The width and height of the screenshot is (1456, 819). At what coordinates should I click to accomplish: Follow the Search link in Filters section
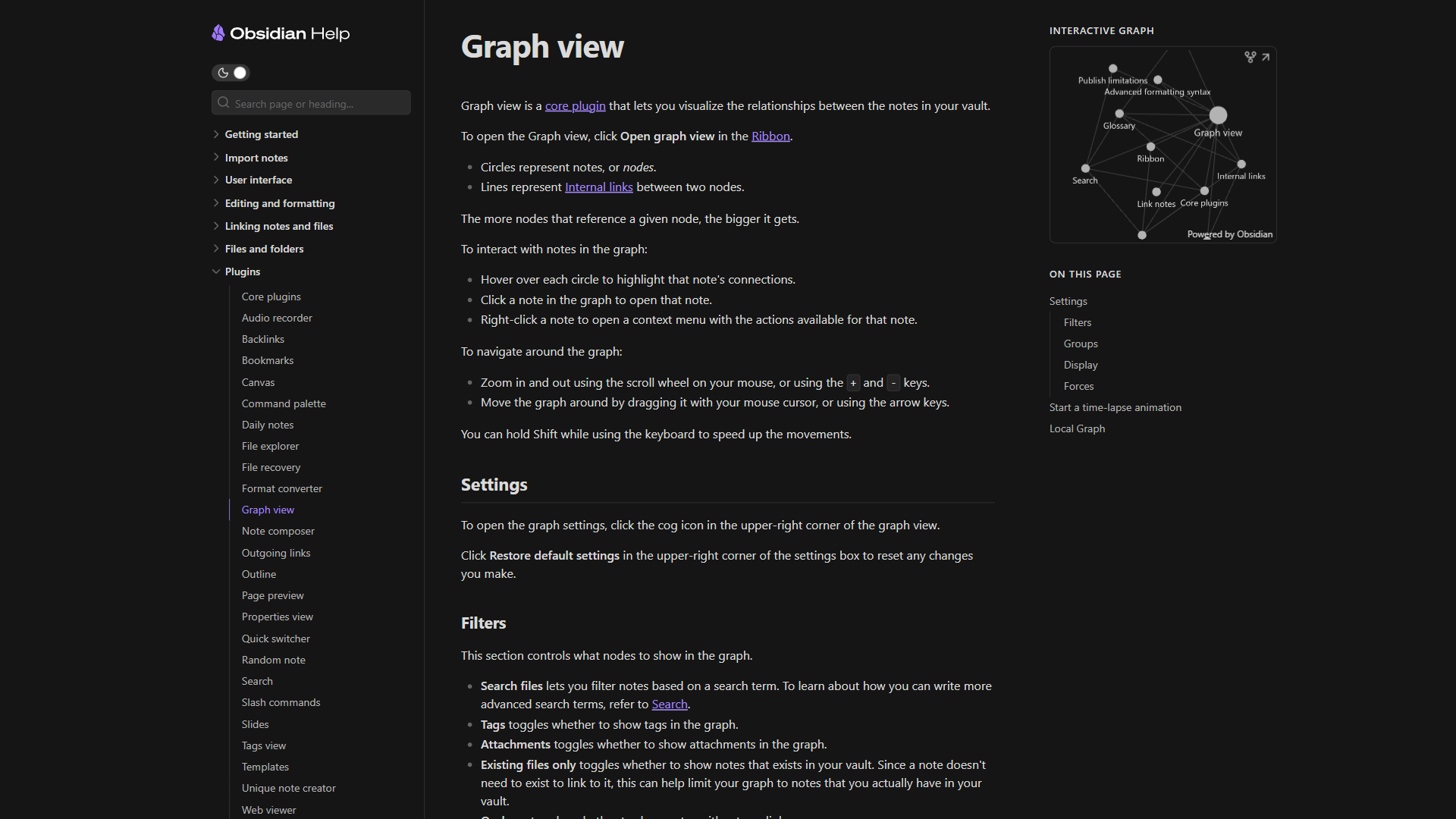coord(670,704)
